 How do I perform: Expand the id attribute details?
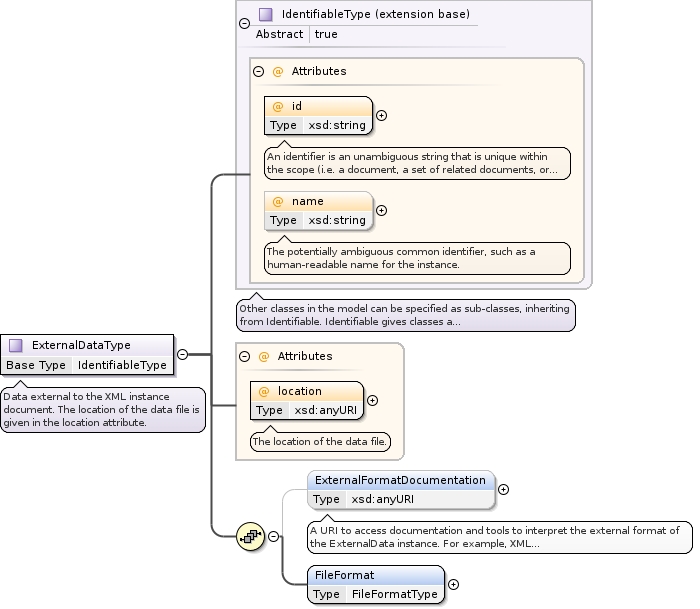[381, 115]
